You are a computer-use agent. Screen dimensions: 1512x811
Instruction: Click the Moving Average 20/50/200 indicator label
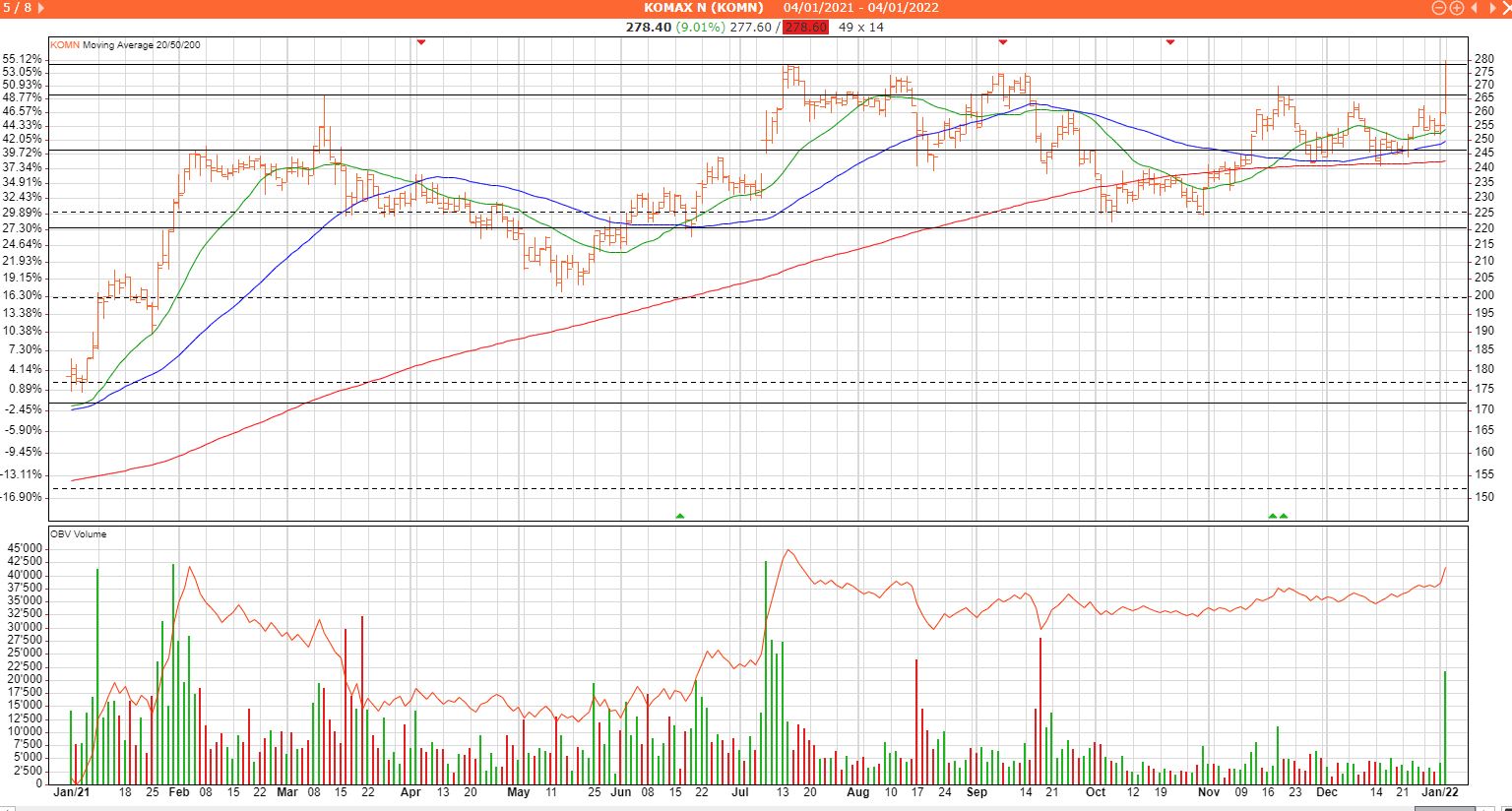pos(142,45)
